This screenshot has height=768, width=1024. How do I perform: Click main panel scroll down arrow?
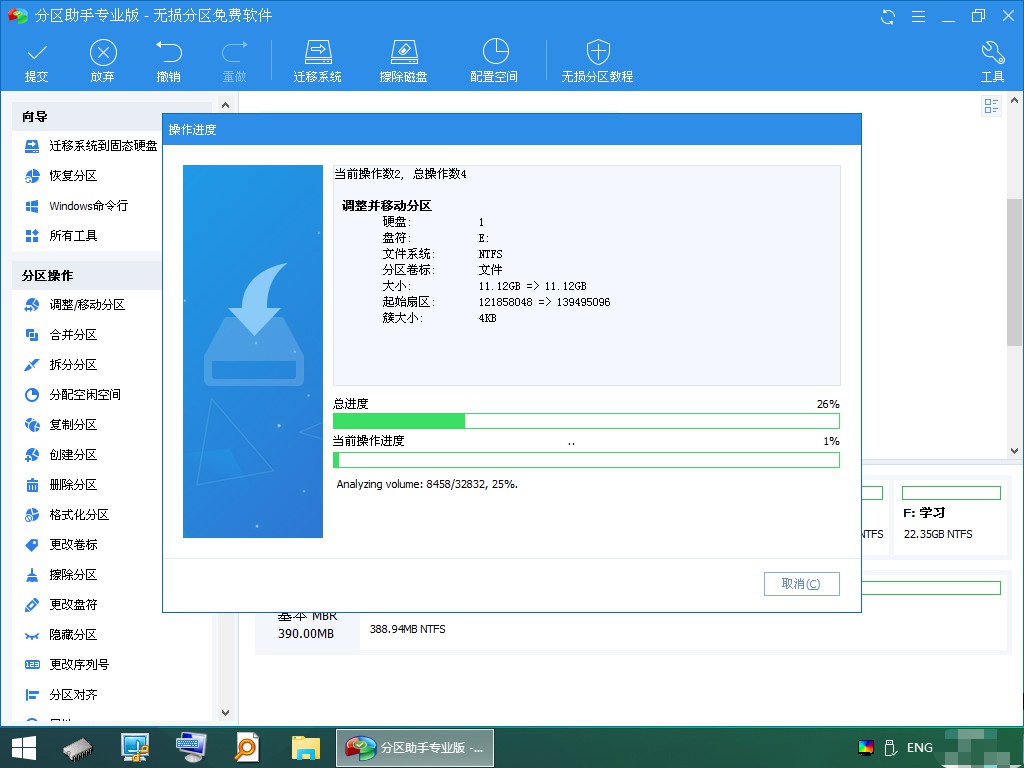[1015, 451]
